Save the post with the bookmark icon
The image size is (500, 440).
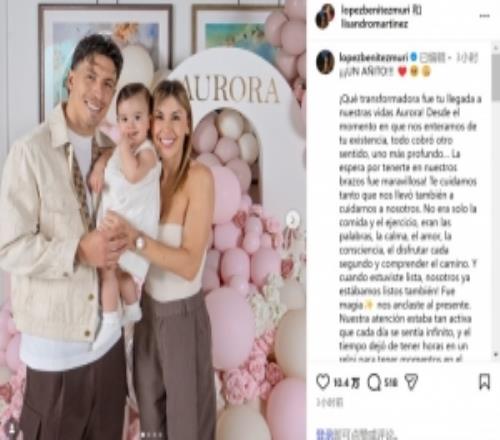(x=484, y=382)
